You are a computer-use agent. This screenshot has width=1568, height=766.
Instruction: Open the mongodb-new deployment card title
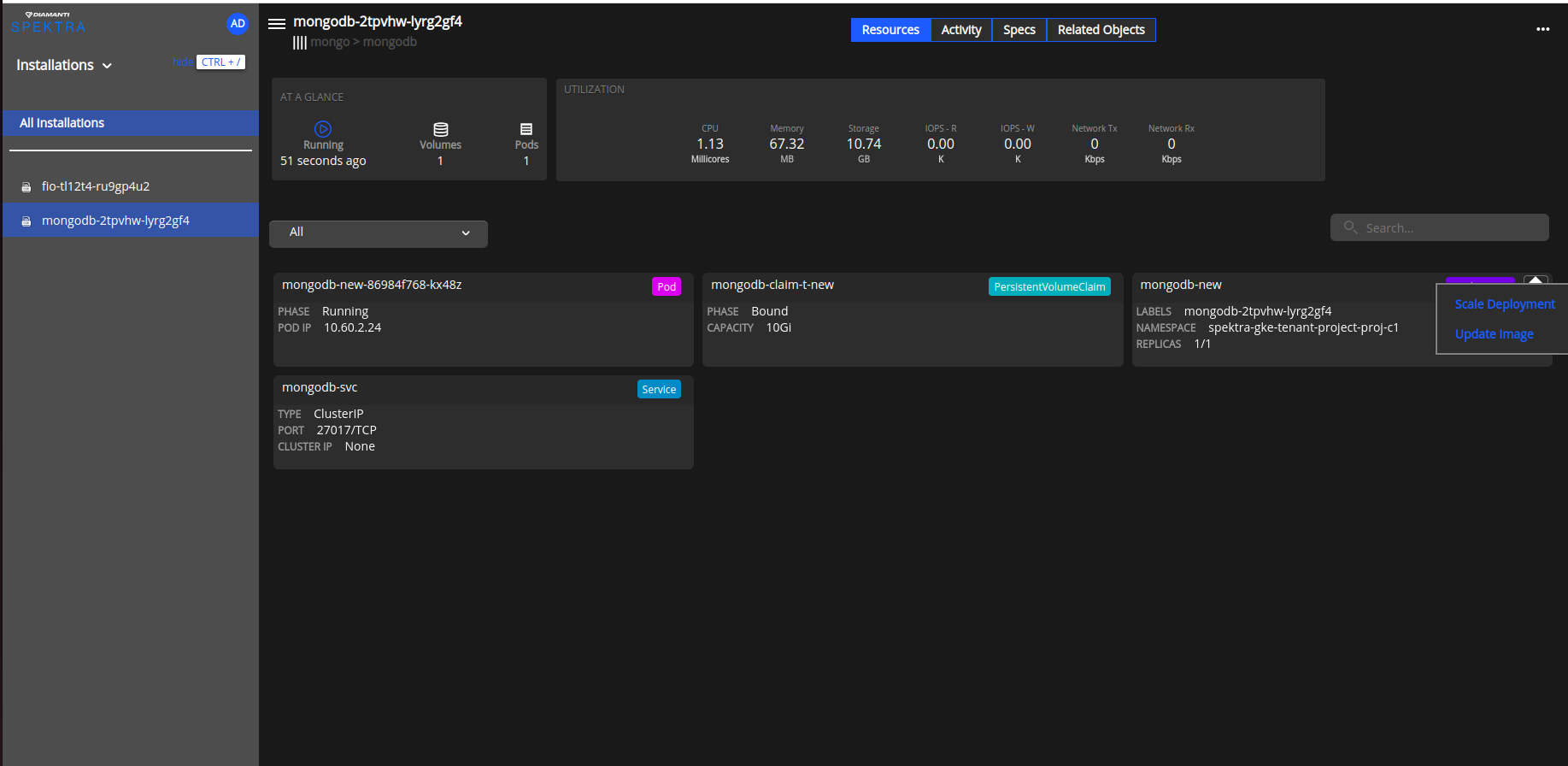pos(1181,285)
